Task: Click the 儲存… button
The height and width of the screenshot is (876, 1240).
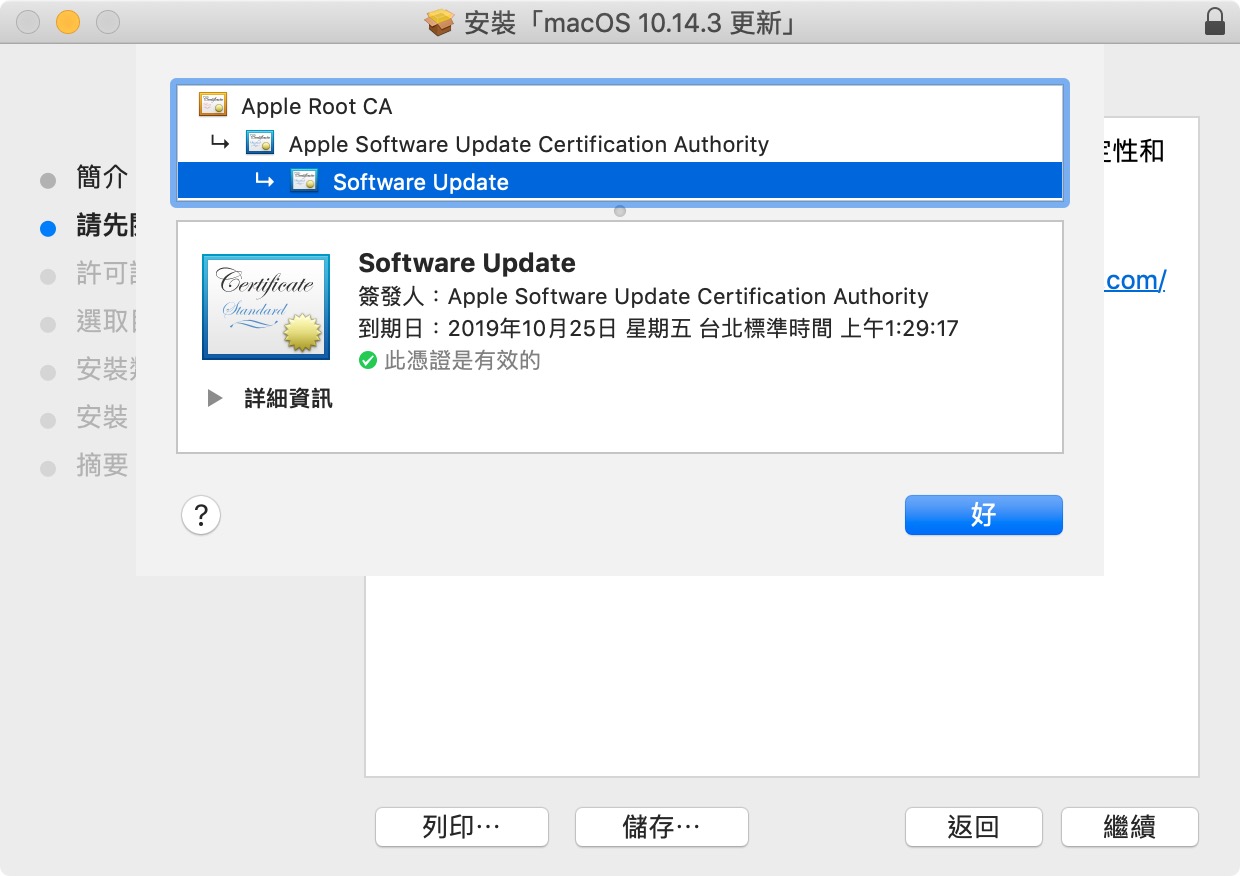Action: click(x=662, y=827)
